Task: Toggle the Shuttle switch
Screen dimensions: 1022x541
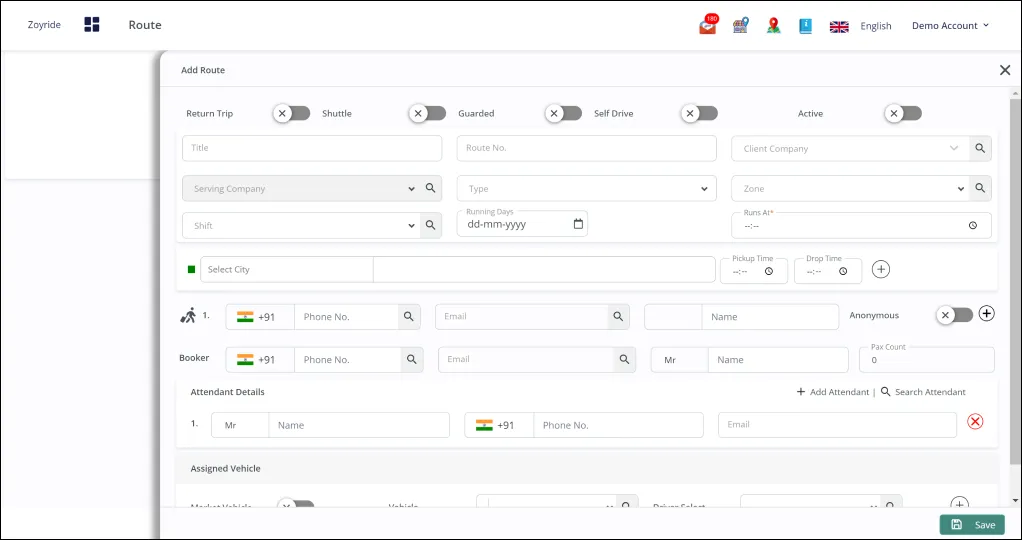Action: (x=428, y=113)
